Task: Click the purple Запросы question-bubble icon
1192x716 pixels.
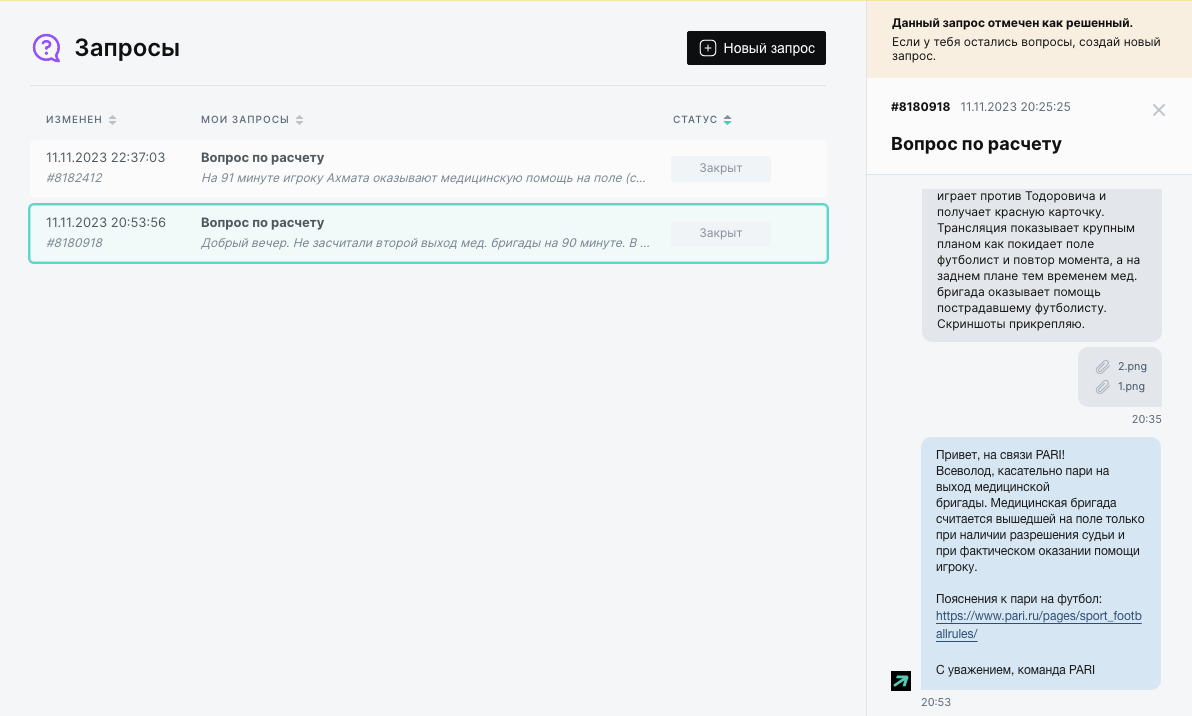Action: click(x=46, y=48)
